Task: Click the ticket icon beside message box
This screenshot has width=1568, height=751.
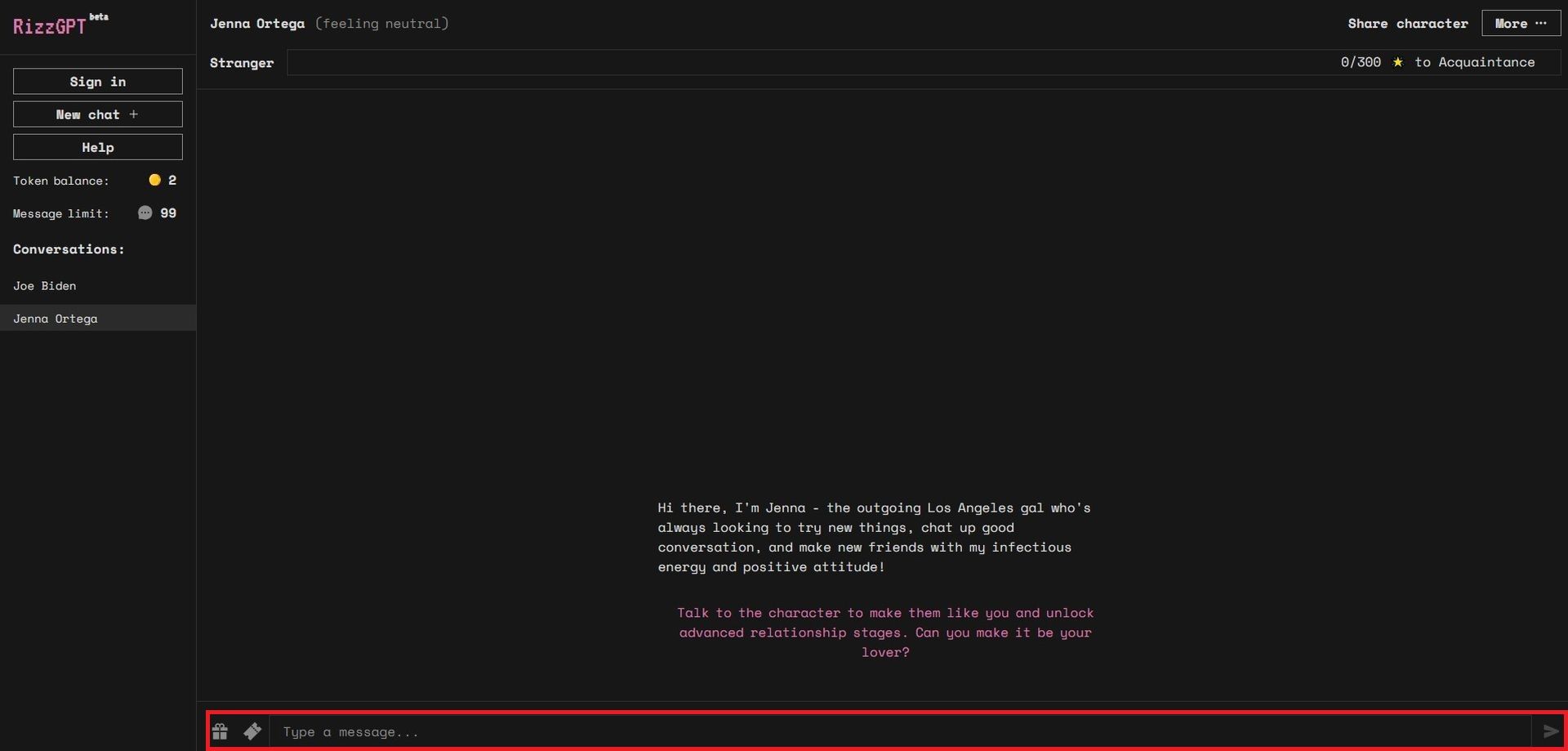Action: coord(252,731)
